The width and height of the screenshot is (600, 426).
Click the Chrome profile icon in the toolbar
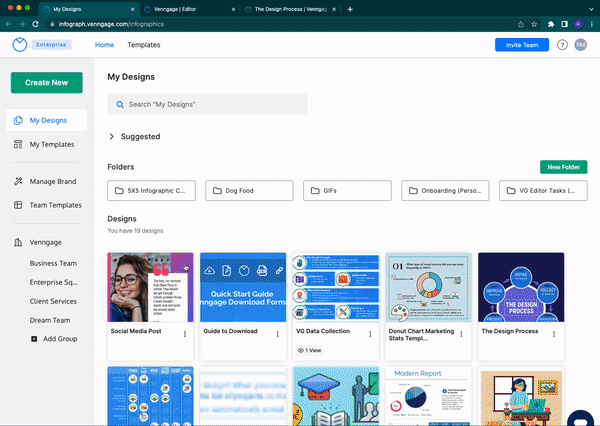(x=579, y=24)
